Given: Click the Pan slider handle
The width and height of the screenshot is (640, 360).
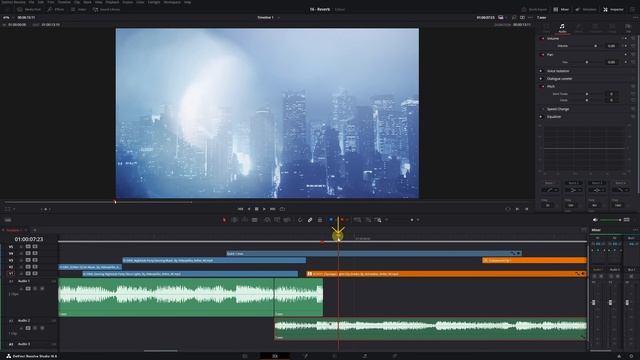Looking at the screenshot, I should tap(587, 62).
